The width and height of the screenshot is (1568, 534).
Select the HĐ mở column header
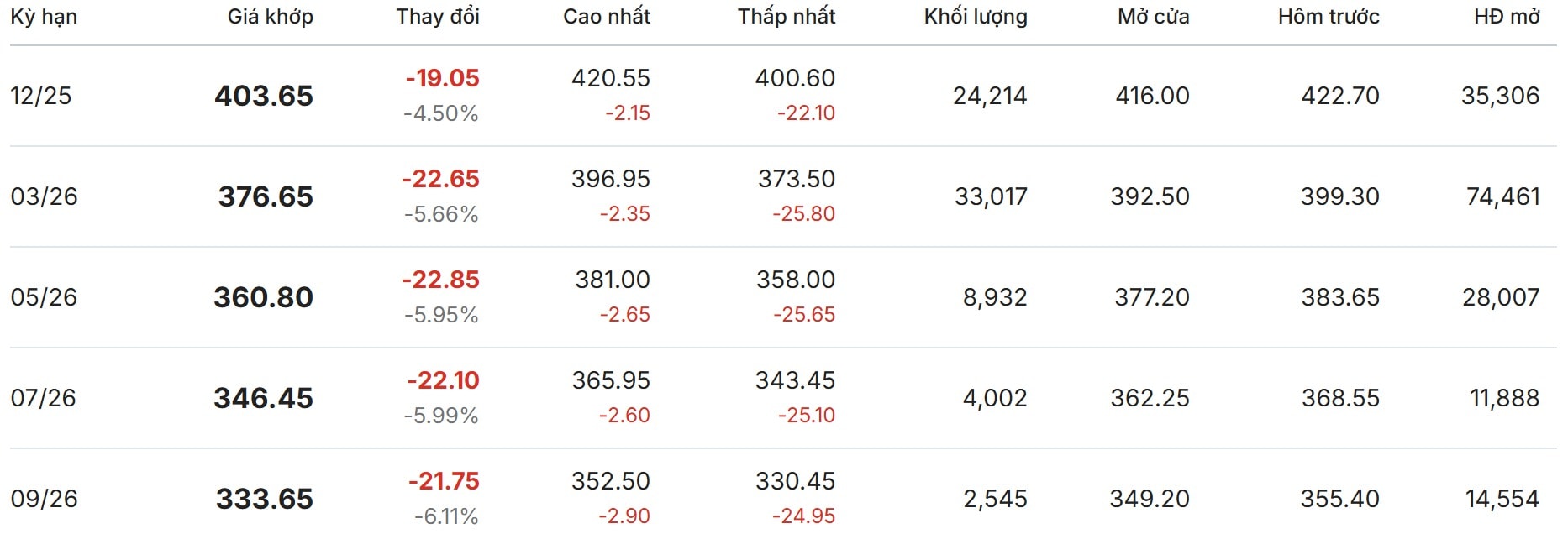[x=1506, y=17]
